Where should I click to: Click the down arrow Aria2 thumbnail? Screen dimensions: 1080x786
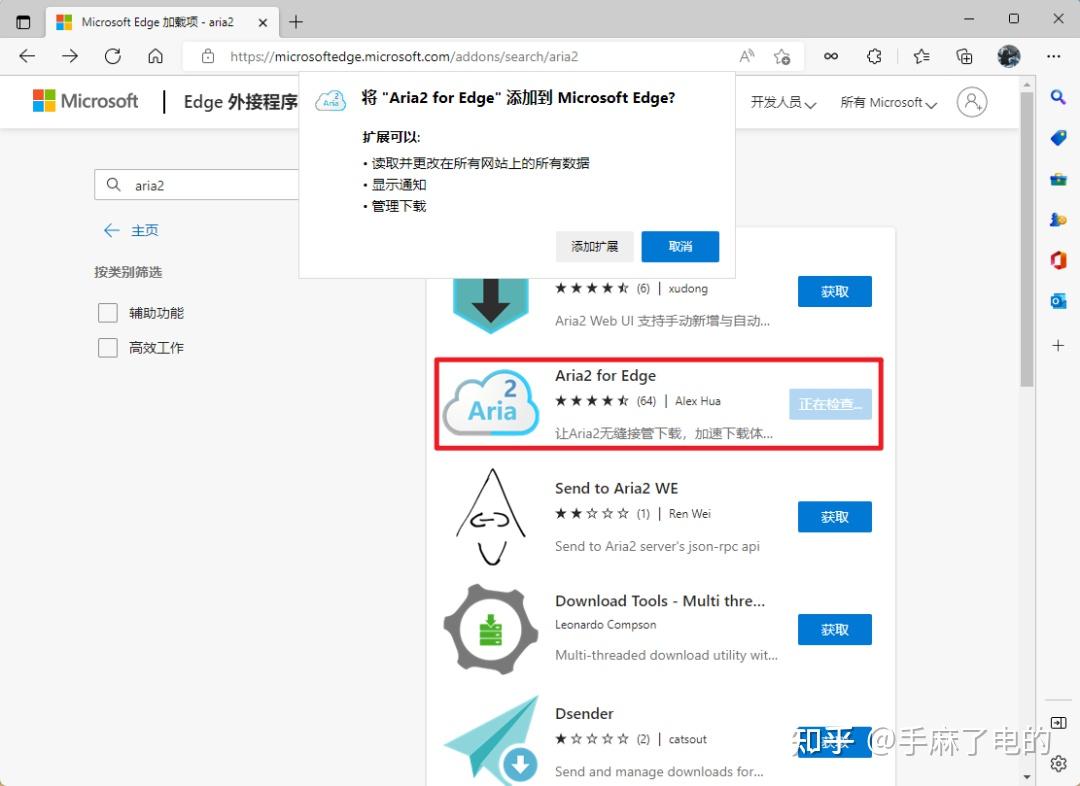(x=491, y=305)
